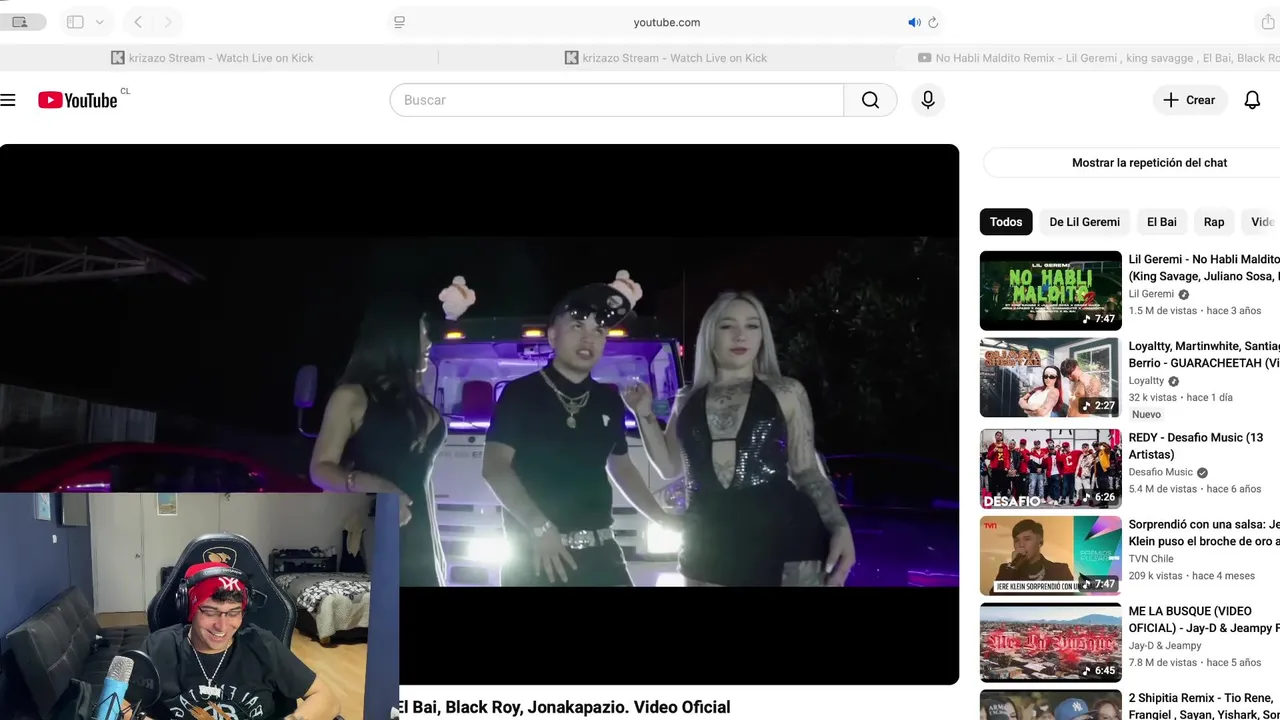Select the Todos filter chip
This screenshot has width=1280, height=720.
point(1006,222)
